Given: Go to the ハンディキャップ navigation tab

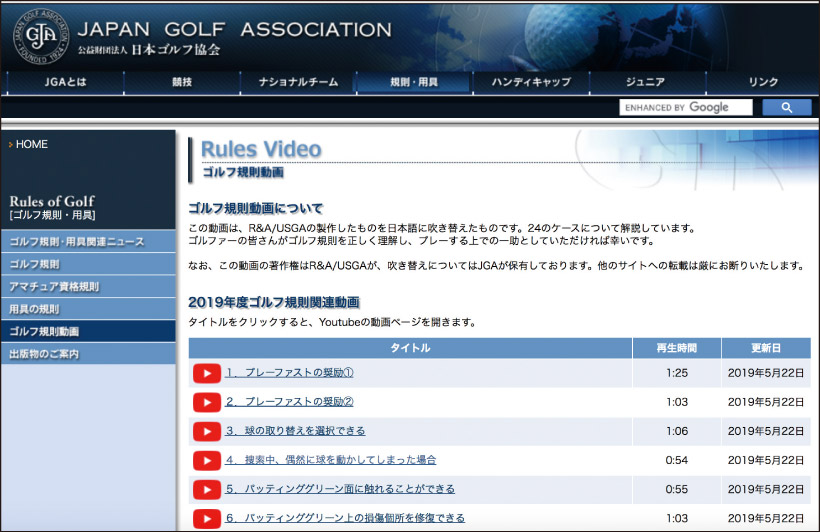Looking at the screenshot, I should click(530, 82).
